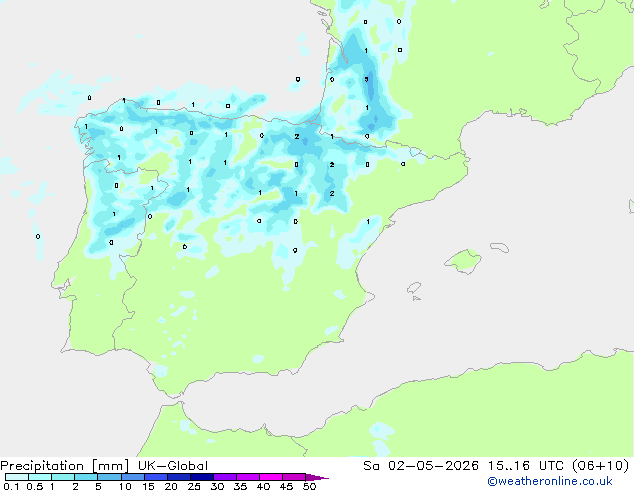This screenshot has width=634, height=490.
Task: Click the 0.1–0.5 mm palest legend swatch
Action: pyautogui.click(x=17, y=477)
